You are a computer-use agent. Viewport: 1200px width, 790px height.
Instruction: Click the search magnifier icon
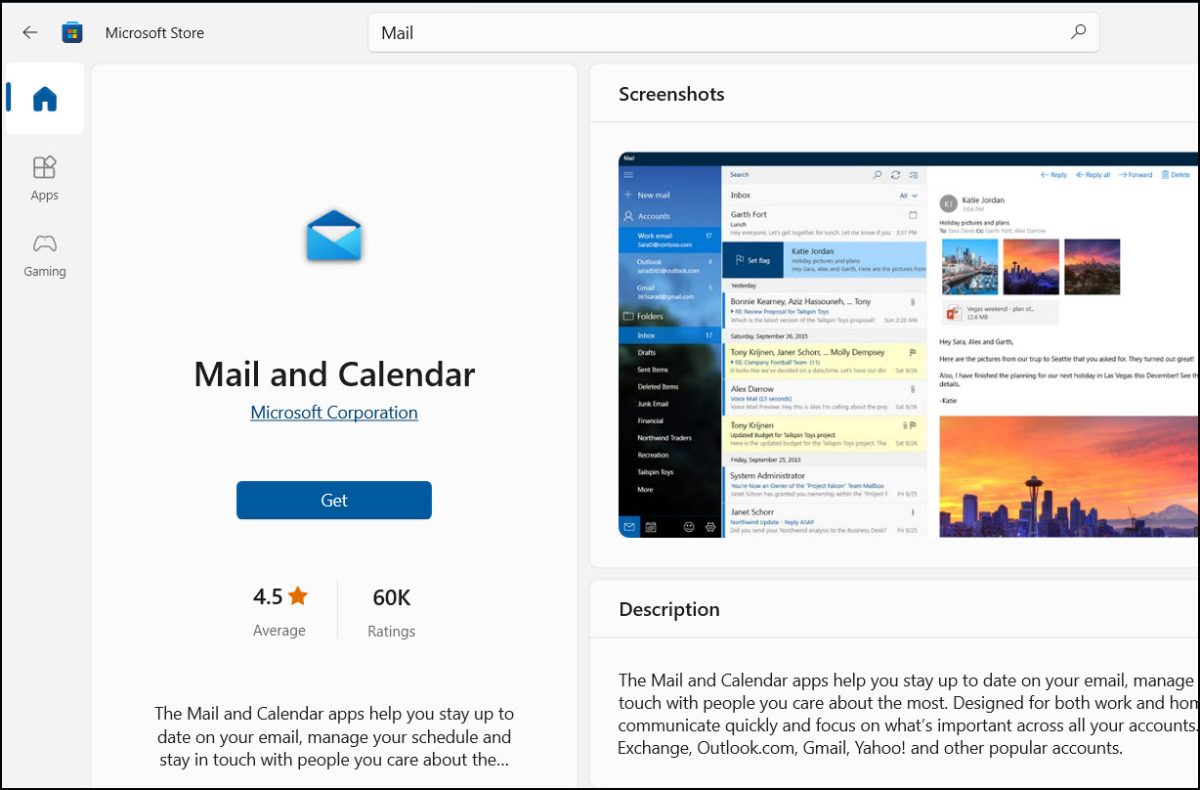(1078, 32)
